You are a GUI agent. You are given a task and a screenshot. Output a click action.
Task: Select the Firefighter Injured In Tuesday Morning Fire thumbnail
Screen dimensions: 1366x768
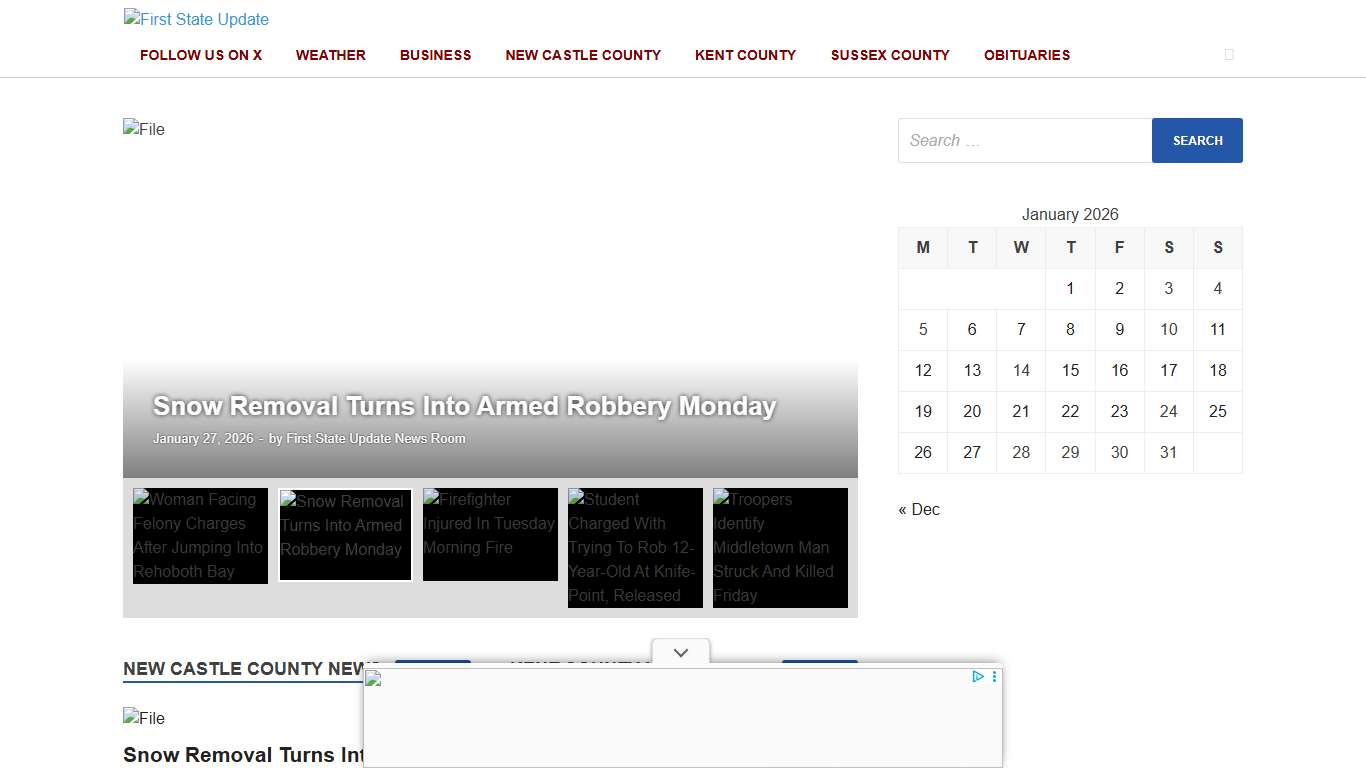coord(490,534)
